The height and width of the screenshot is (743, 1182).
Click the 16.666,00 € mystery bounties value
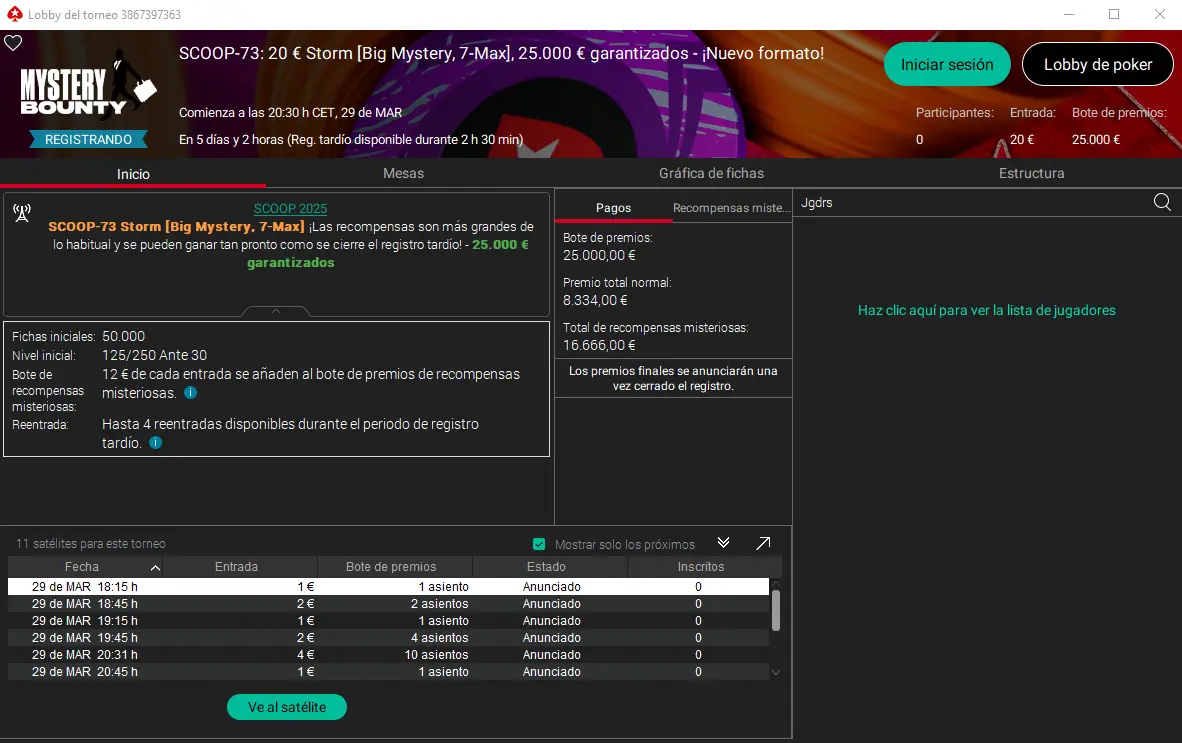[599, 345]
